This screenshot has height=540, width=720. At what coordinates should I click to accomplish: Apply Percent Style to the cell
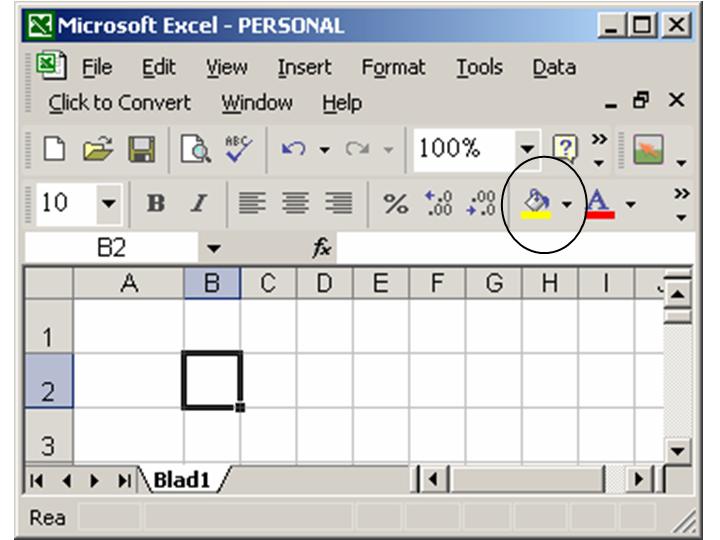395,203
